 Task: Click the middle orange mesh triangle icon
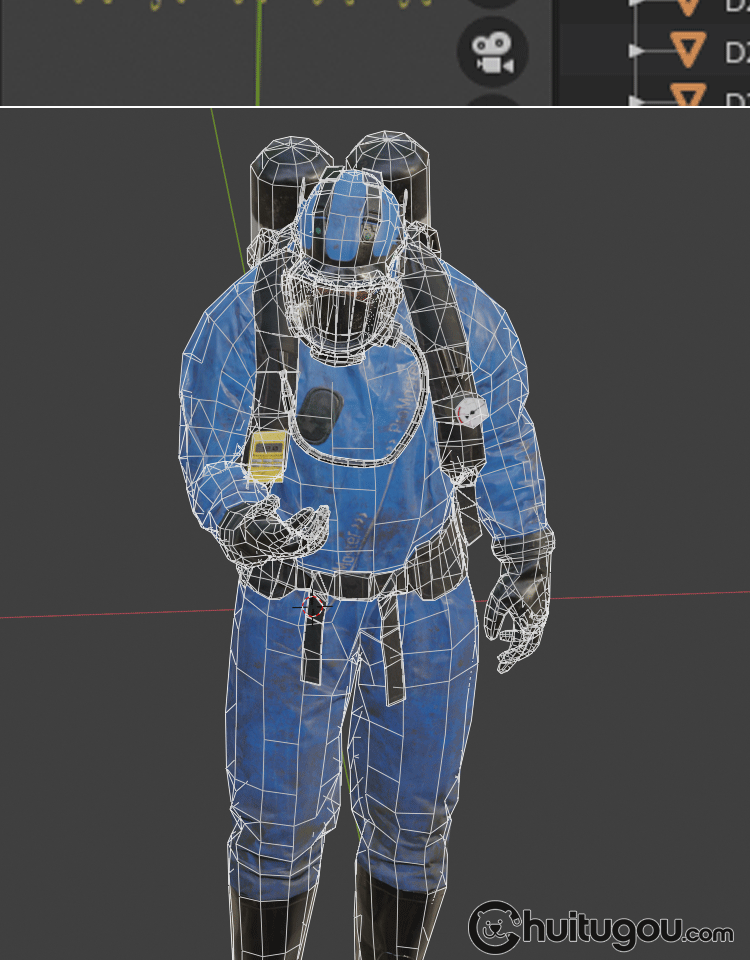point(686,49)
